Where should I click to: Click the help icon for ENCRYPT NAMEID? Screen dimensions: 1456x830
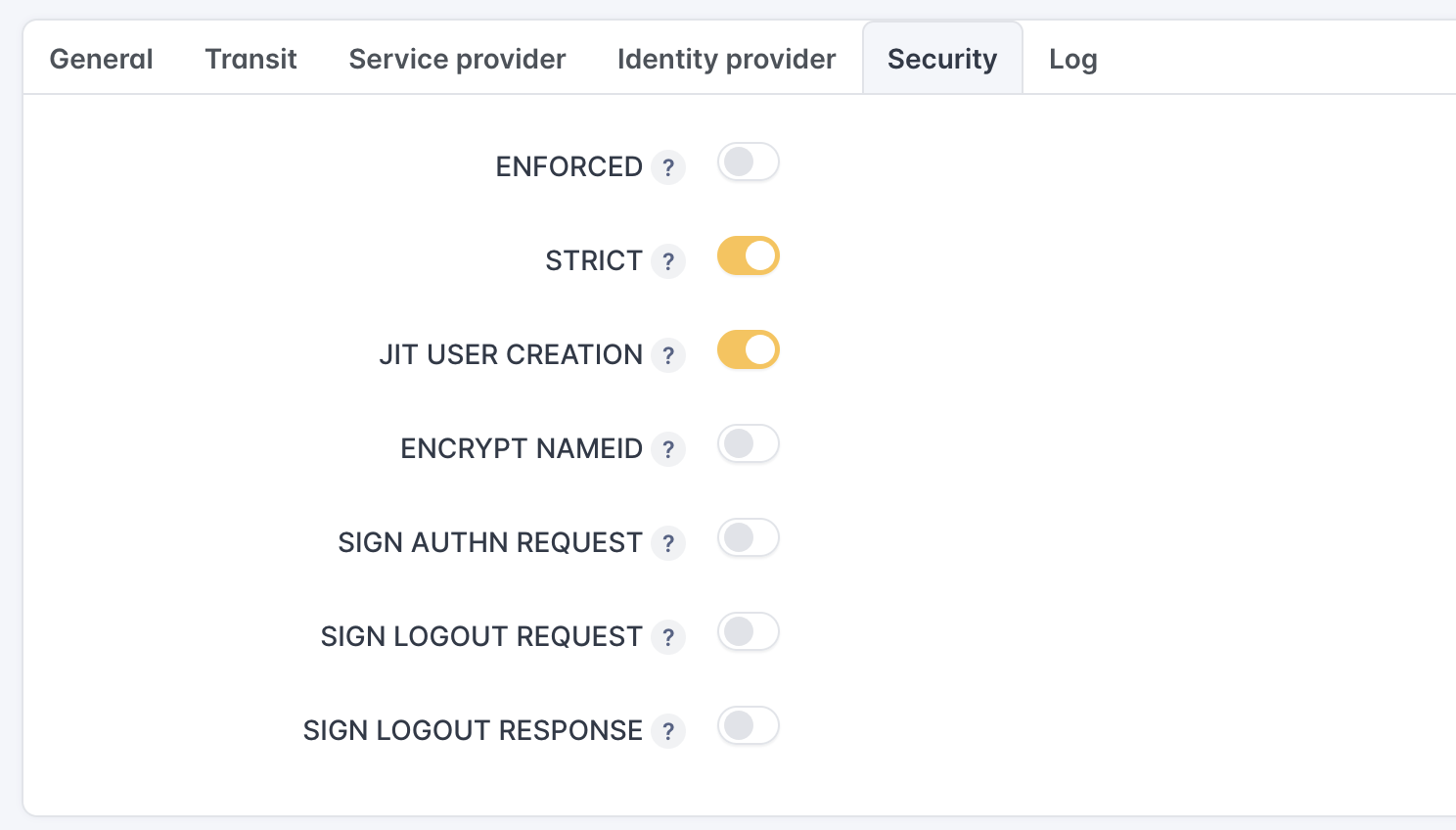[x=668, y=449]
